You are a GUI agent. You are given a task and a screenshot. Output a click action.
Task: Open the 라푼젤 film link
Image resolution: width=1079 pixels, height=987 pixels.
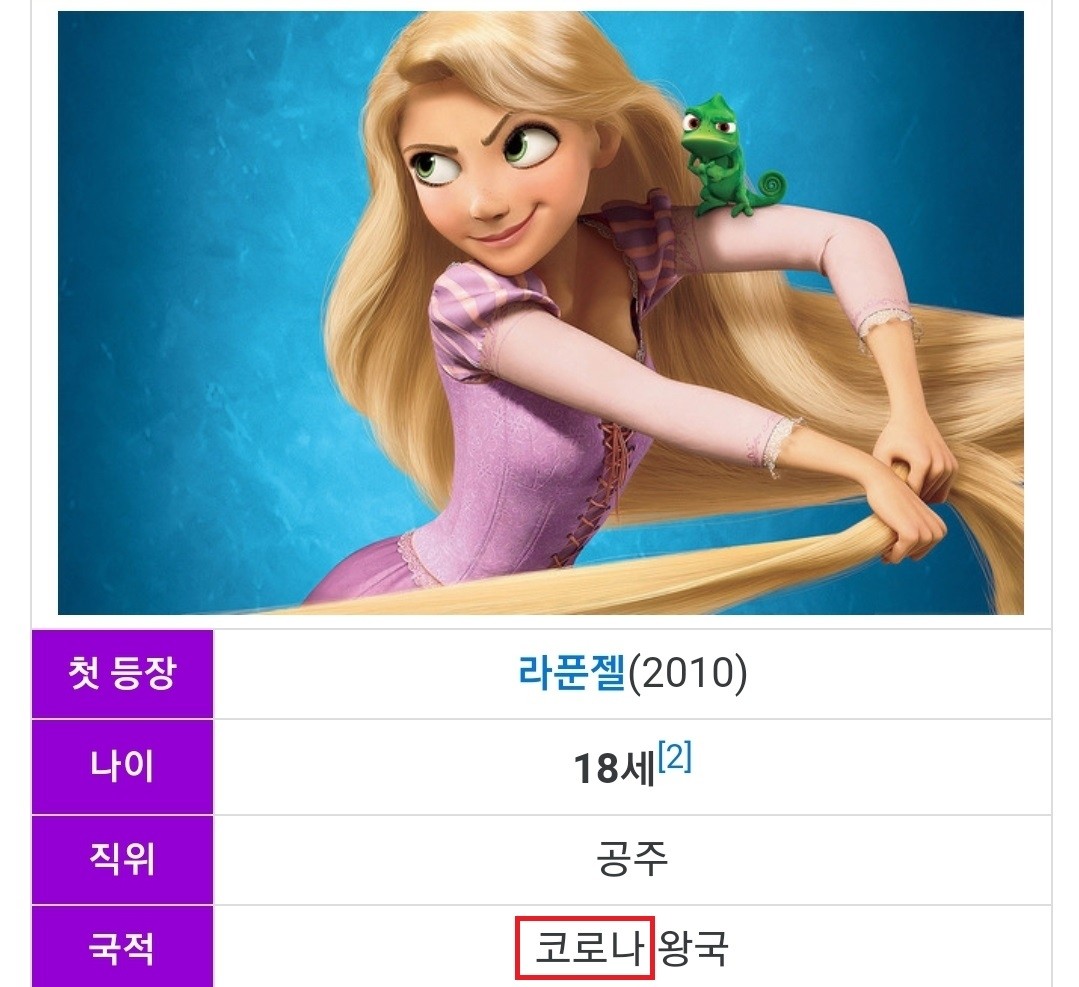(571, 672)
